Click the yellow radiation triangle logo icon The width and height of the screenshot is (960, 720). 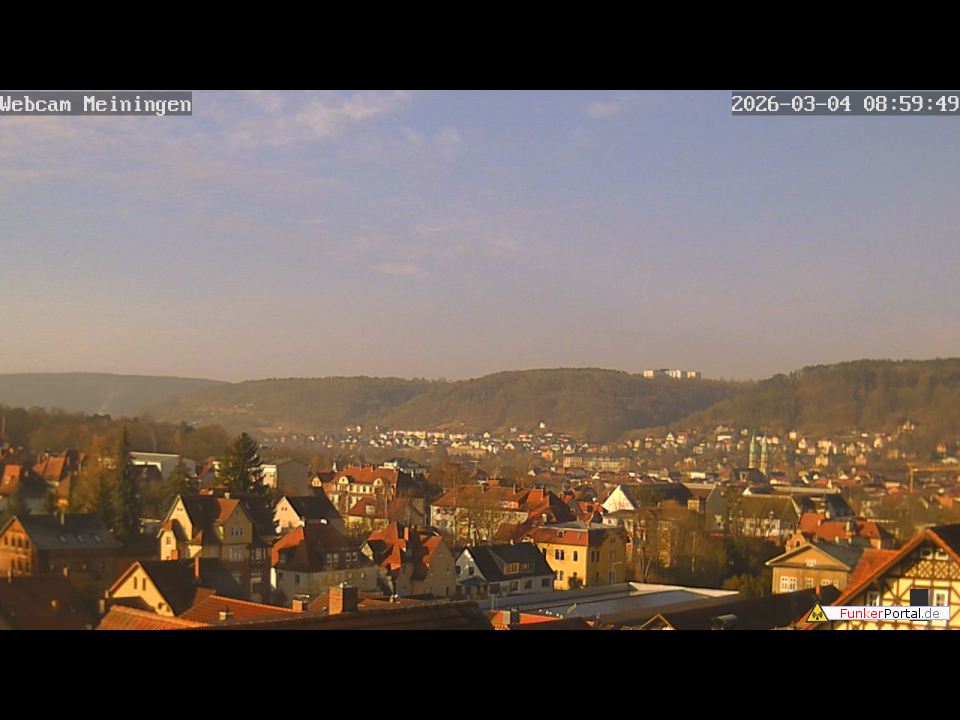coord(816,613)
